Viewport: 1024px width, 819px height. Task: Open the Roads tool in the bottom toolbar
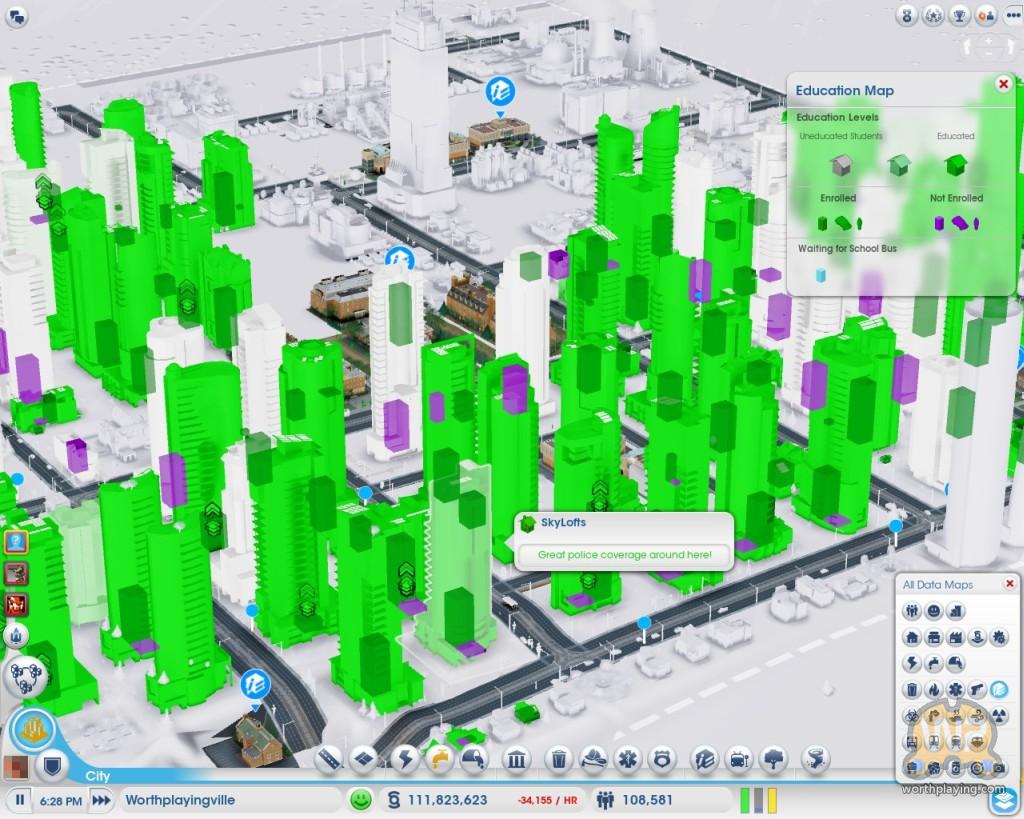pos(330,760)
